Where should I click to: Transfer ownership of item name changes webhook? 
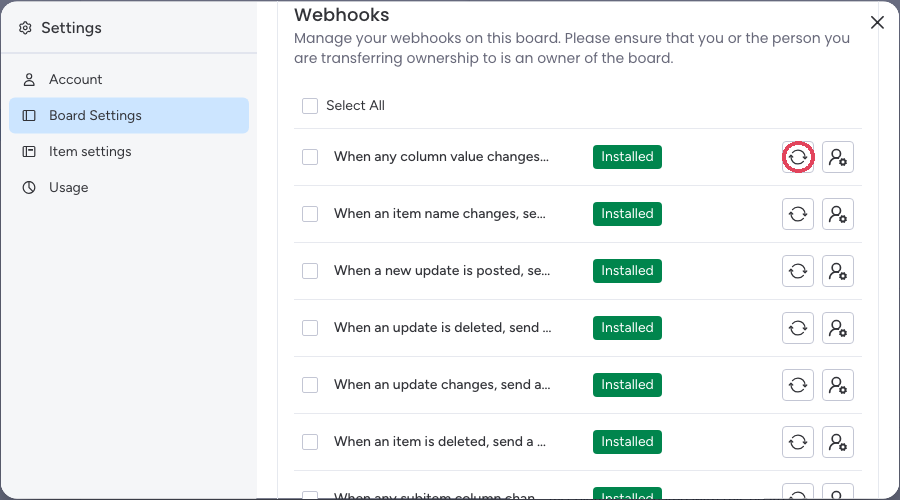coord(838,214)
